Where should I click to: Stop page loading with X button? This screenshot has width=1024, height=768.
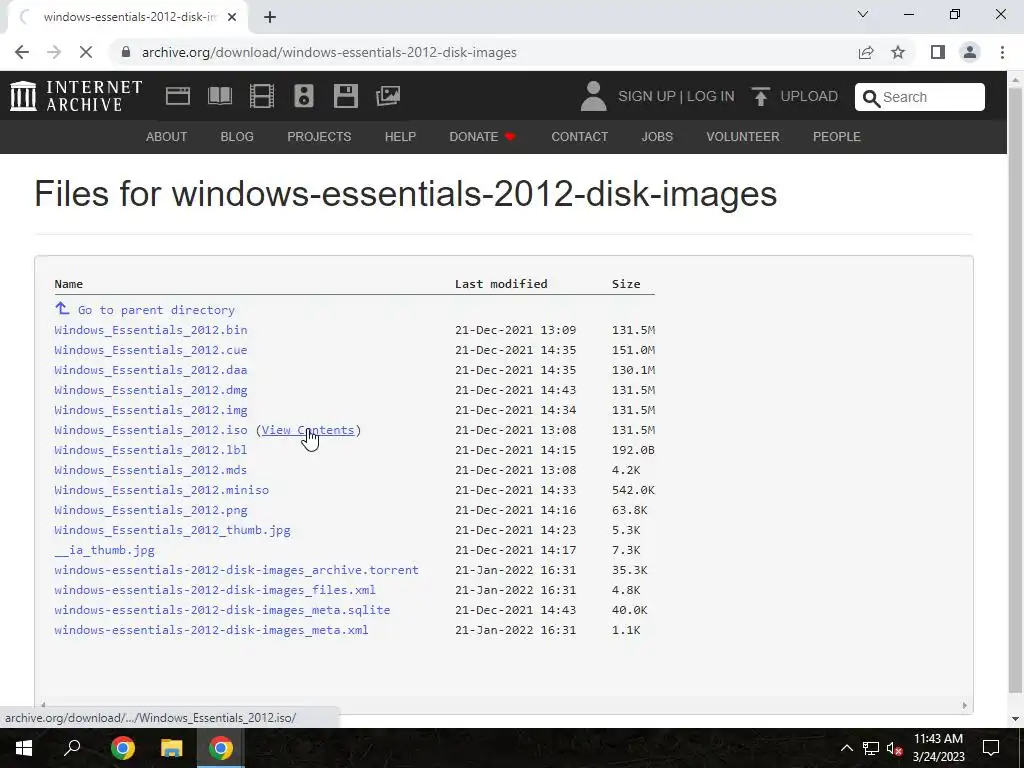pyautogui.click(x=86, y=52)
